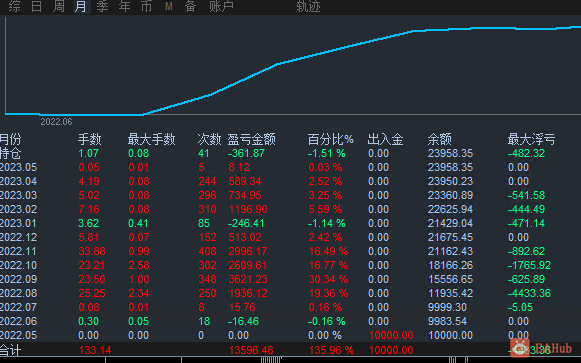The width and height of the screenshot is (581, 363).
Task: Click the 2022.06 chart axis label
Action: click(x=56, y=121)
